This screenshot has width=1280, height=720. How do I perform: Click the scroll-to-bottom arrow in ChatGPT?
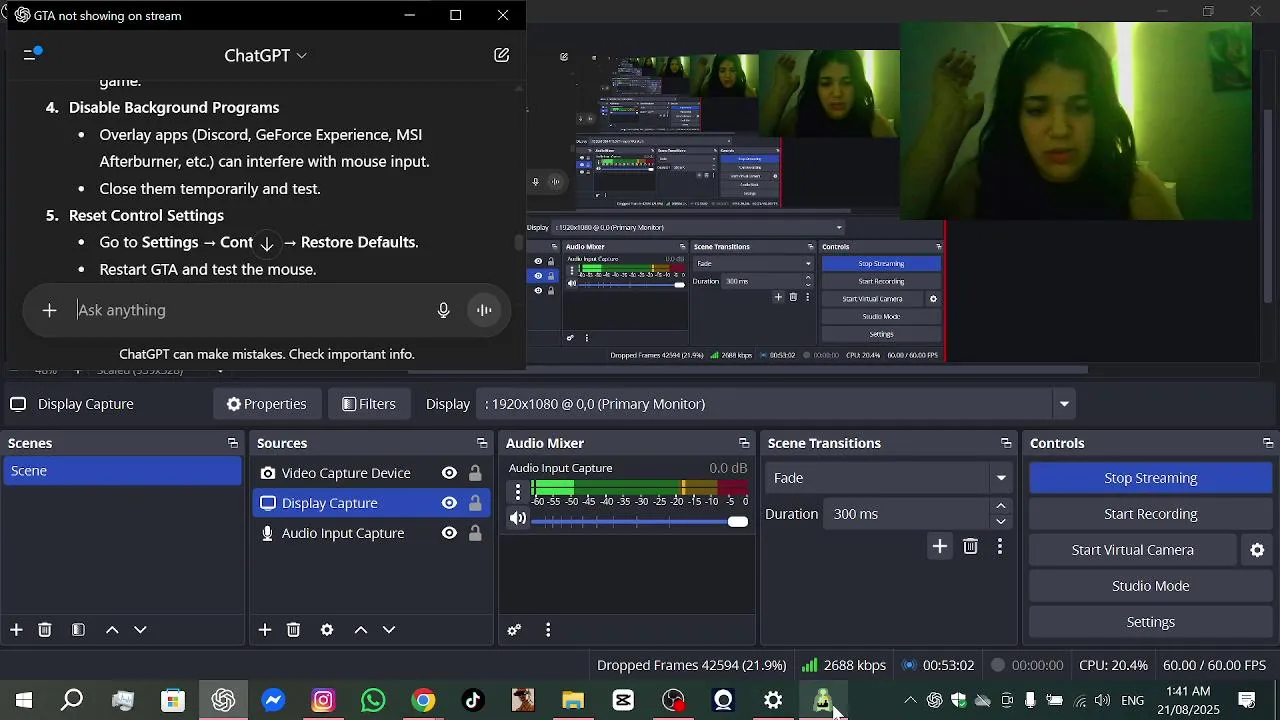click(x=267, y=243)
